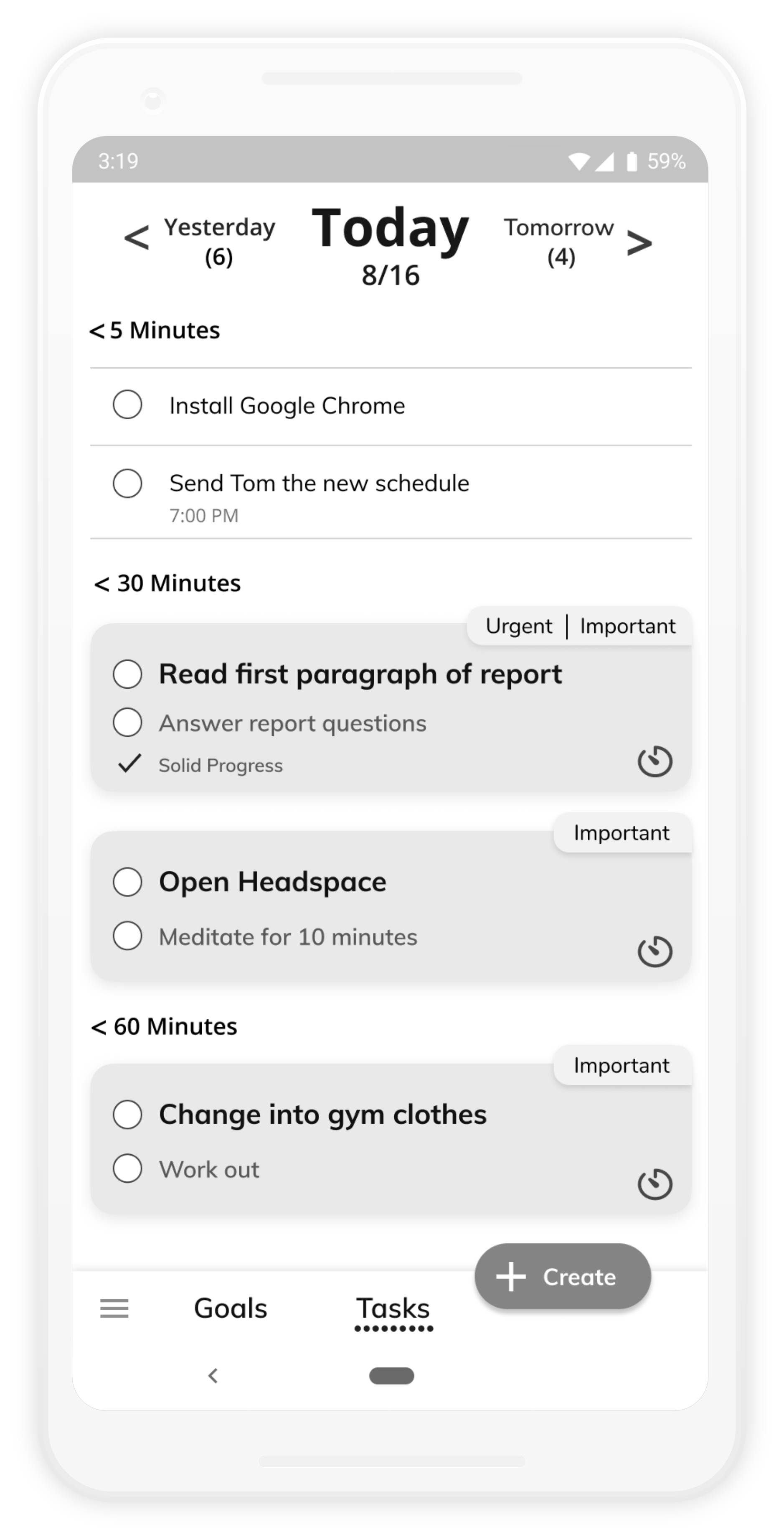
Task: Open the hamburger menu icon
Action: [114, 1308]
